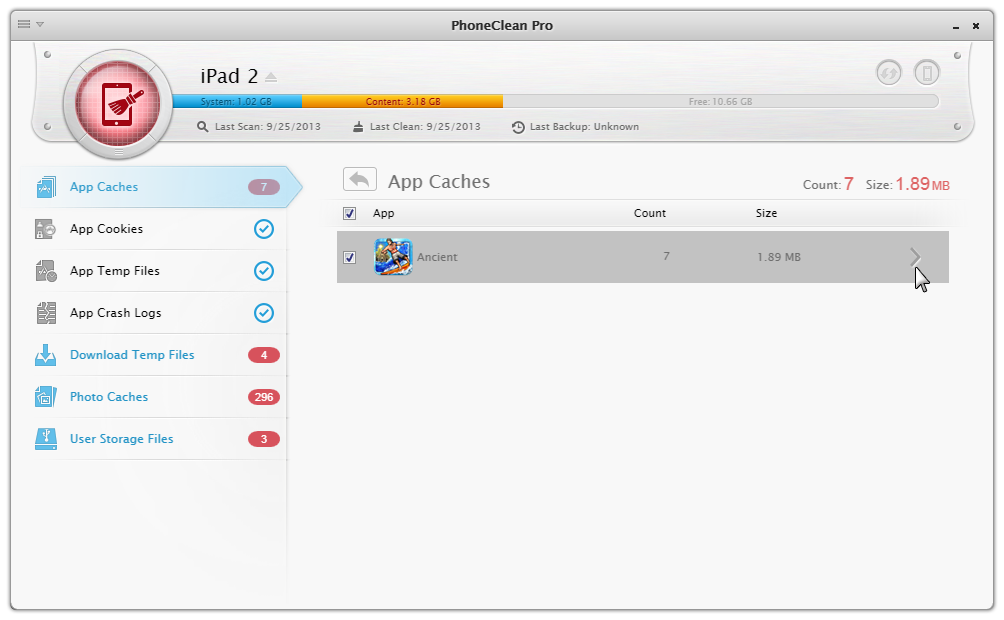Uncheck the Ancient app checkbox
1004x620 pixels.
pos(349,257)
